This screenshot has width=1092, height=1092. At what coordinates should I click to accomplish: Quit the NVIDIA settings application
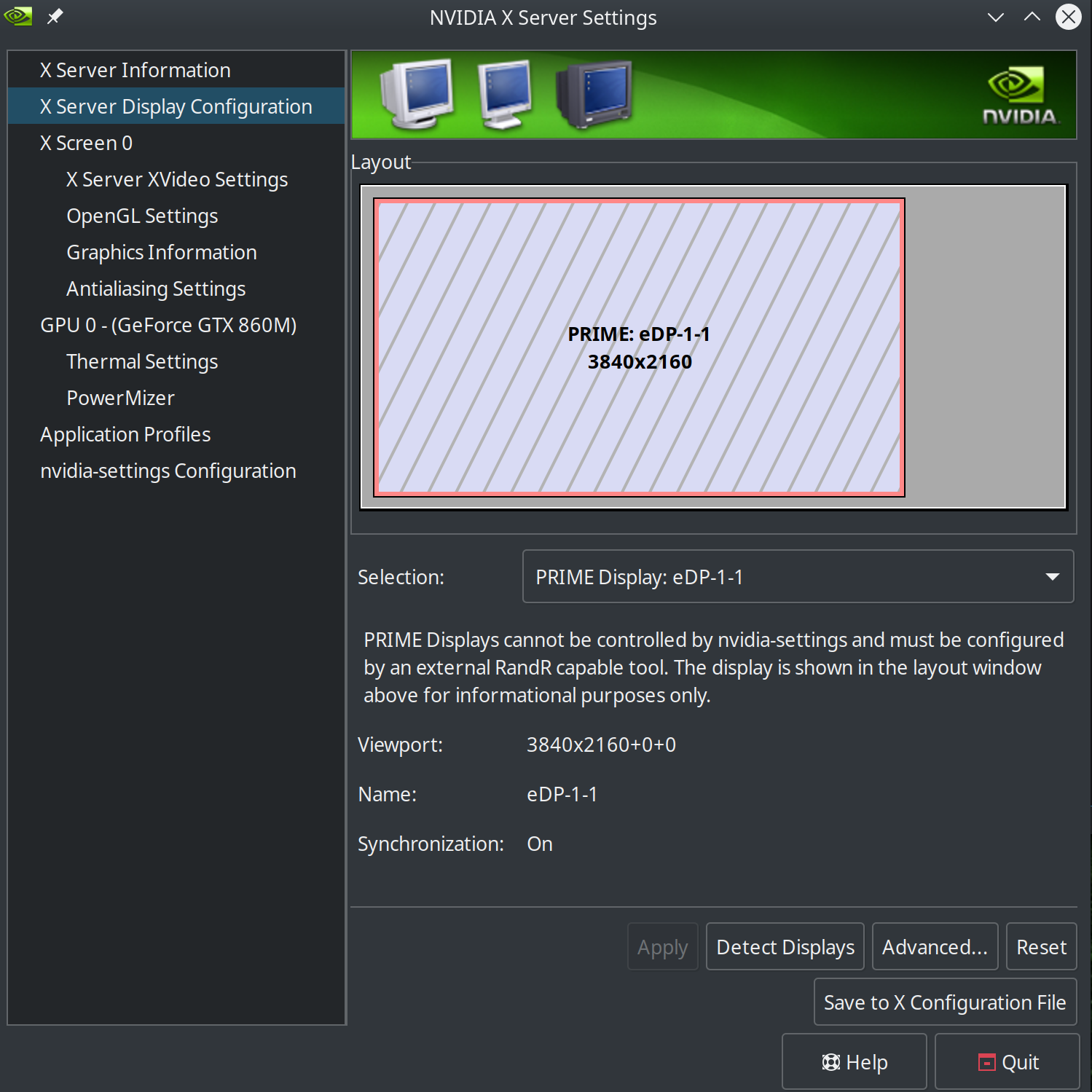point(1007,1061)
